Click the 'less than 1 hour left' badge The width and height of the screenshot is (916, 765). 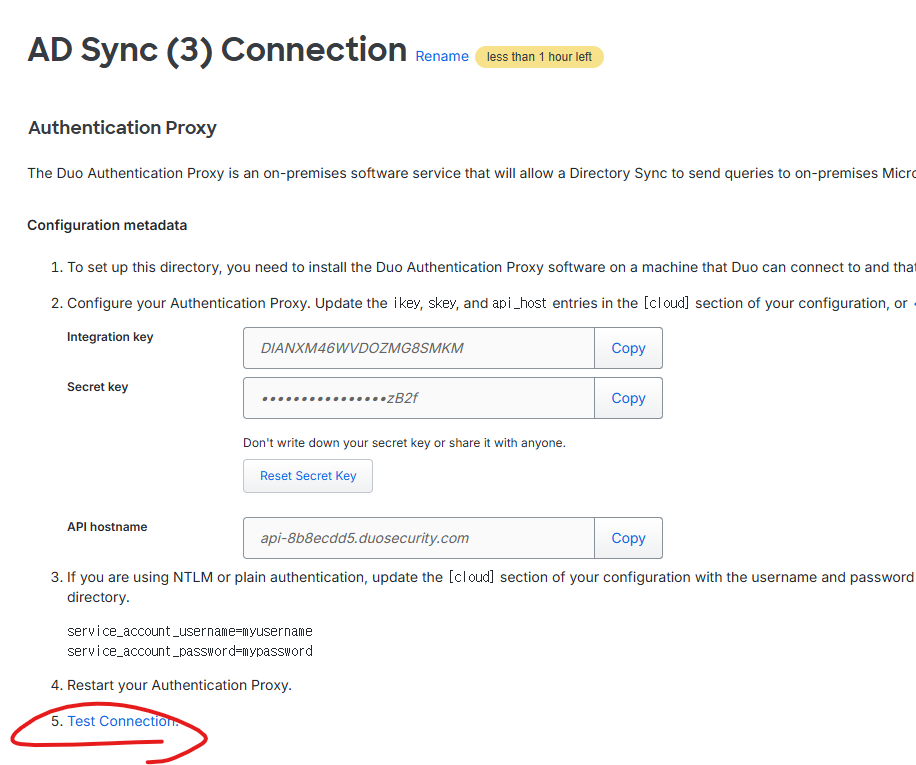click(539, 57)
